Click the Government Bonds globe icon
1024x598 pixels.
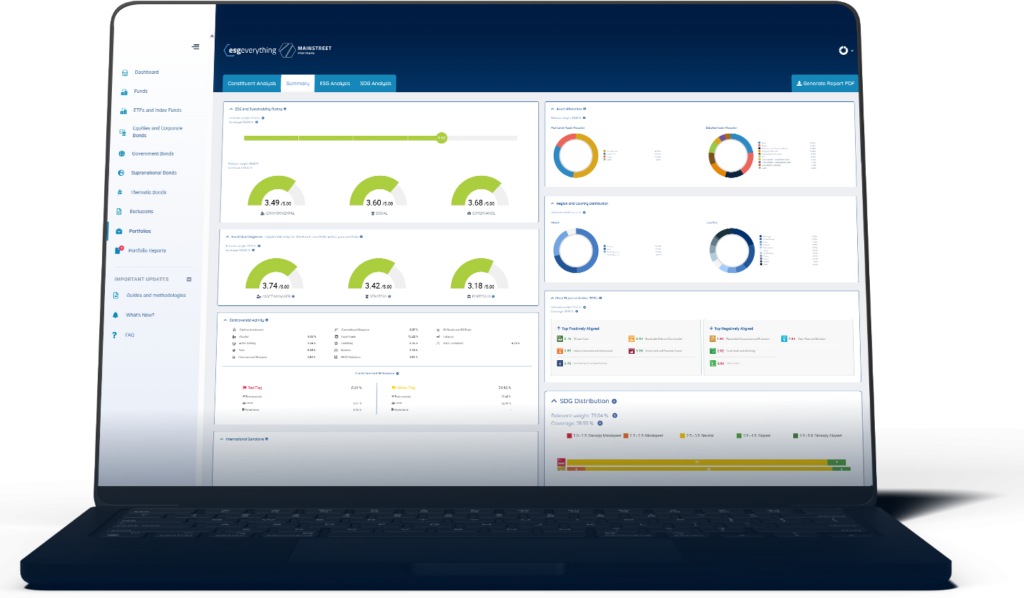[122, 154]
